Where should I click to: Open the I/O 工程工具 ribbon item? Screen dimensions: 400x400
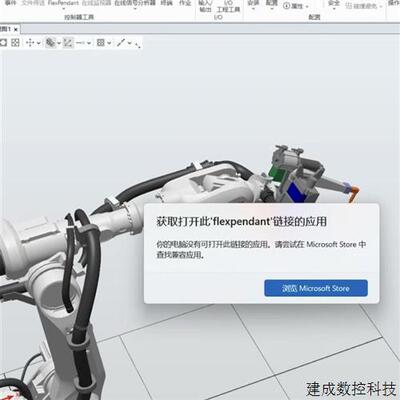[228, 6]
